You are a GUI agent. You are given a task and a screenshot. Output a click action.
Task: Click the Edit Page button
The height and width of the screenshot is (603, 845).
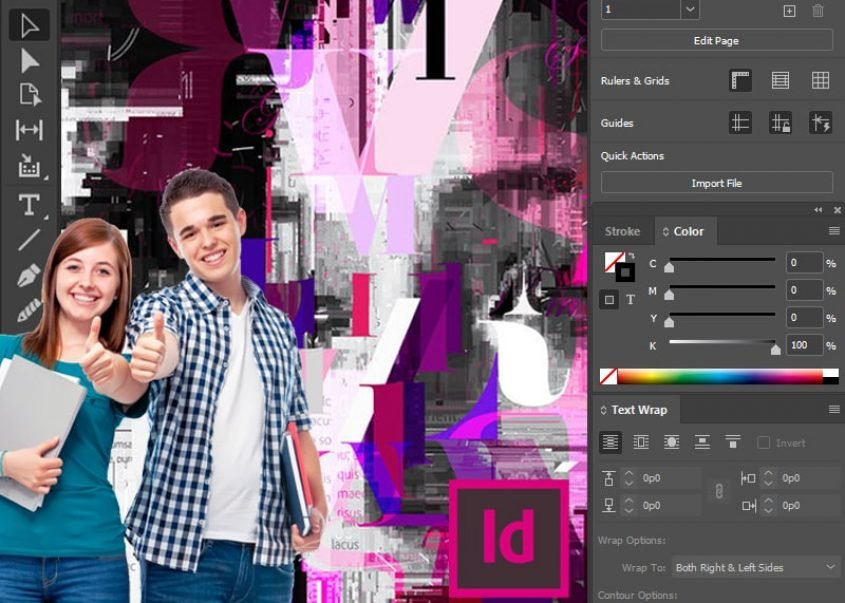tap(716, 40)
